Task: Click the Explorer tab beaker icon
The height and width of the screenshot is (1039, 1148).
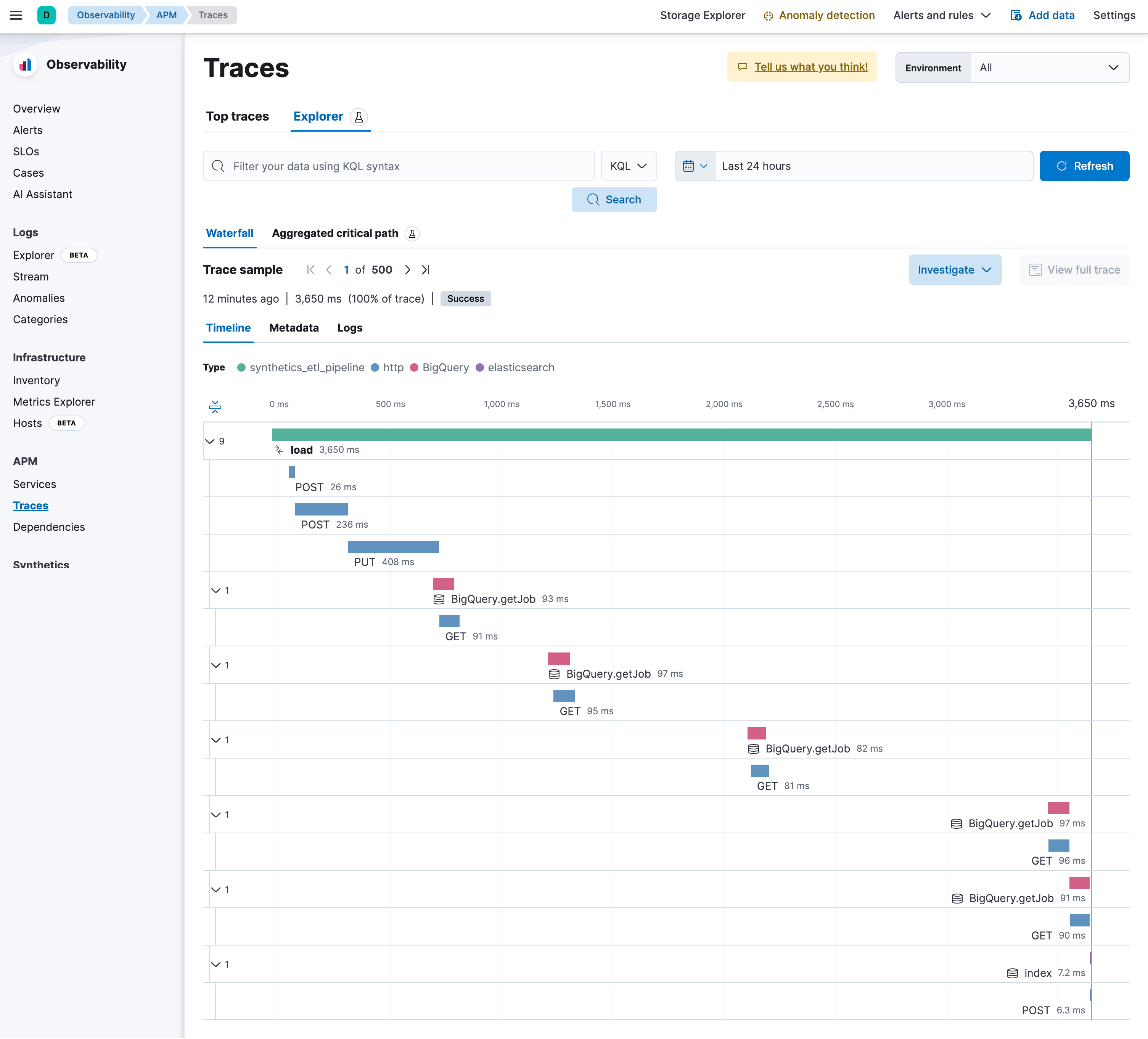Action: point(359,117)
